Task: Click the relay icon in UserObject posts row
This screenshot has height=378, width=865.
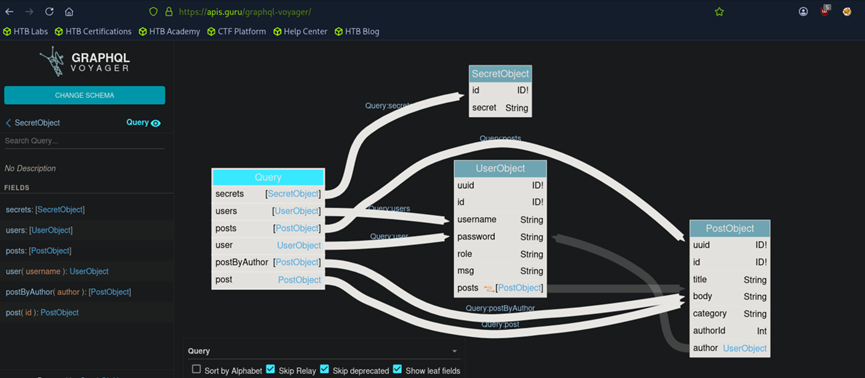Action: (488, 288)
